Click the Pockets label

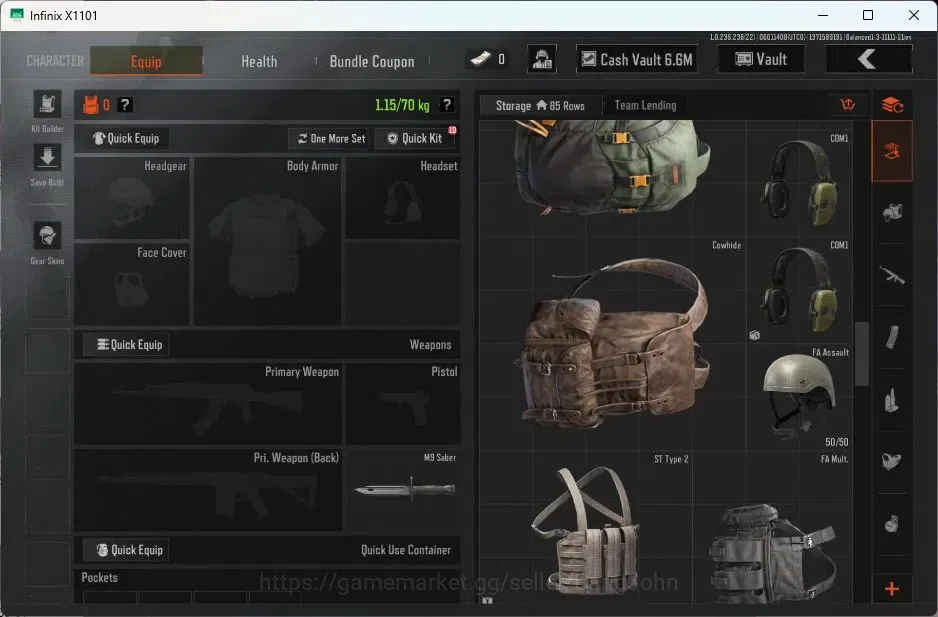99,578
